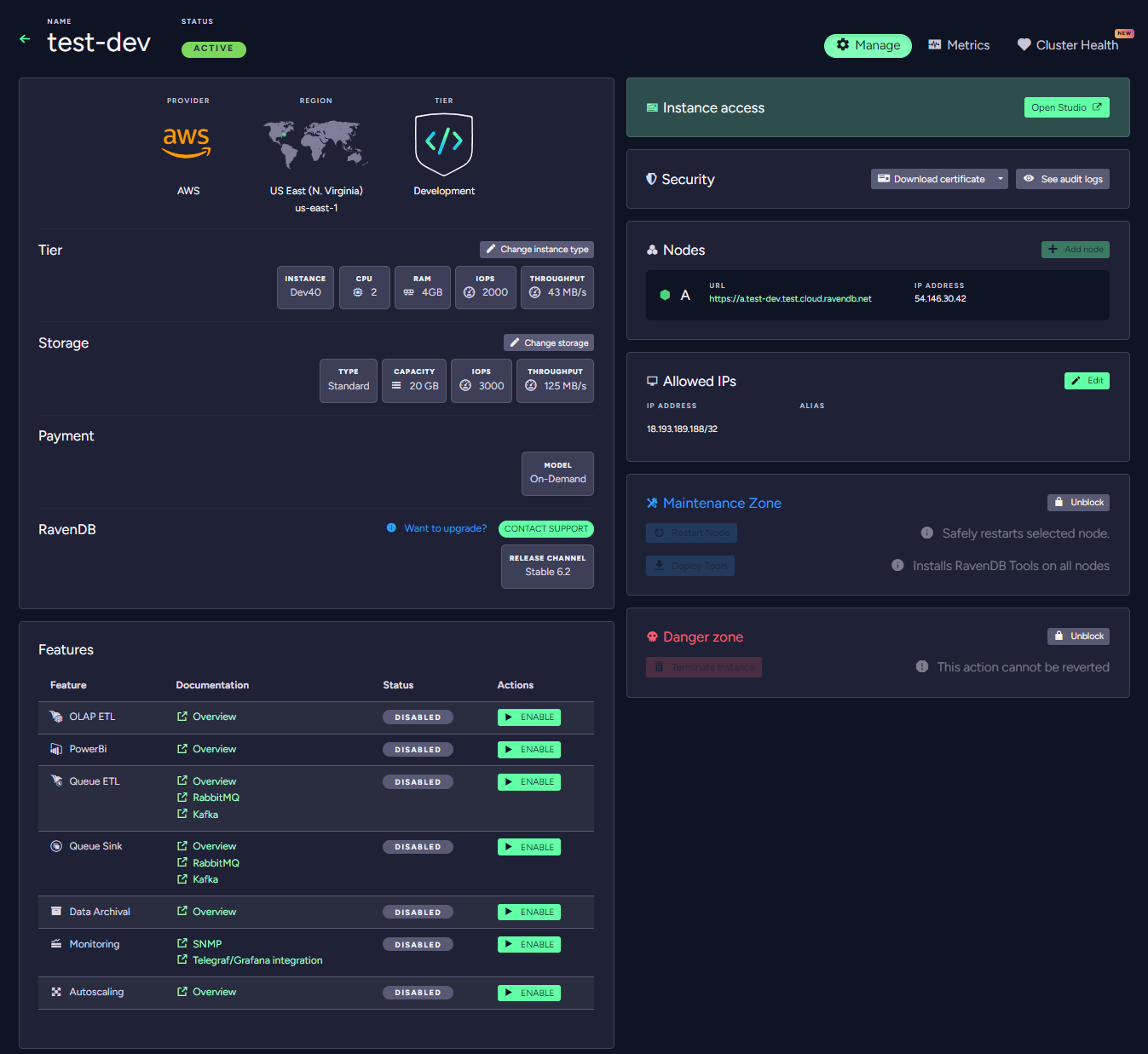The image size is (1148, 1054).
Task: Click the Restart Node button
Action: [x=691, y=533]
